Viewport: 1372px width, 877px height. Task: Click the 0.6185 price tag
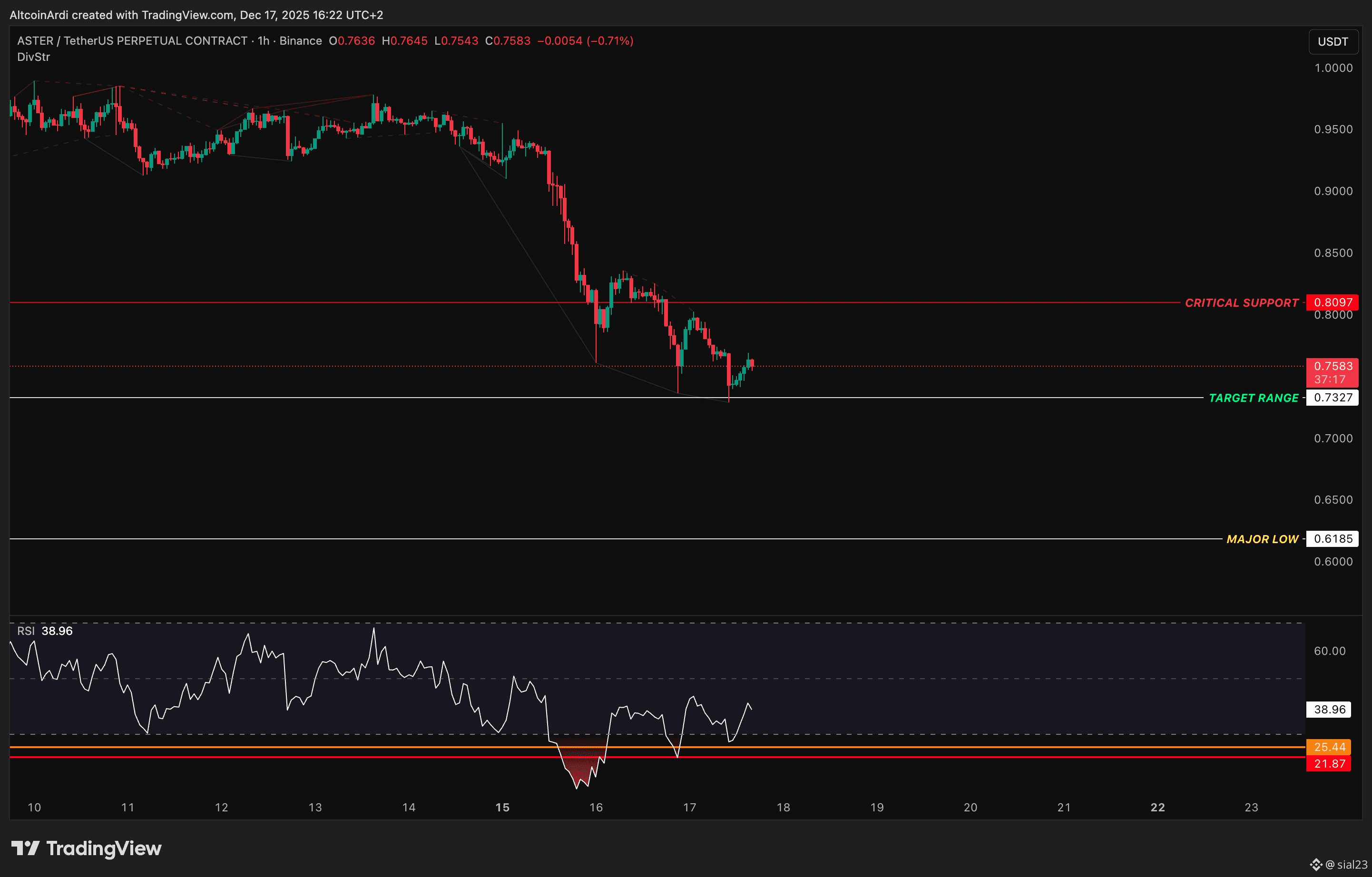coord(1332,539)
